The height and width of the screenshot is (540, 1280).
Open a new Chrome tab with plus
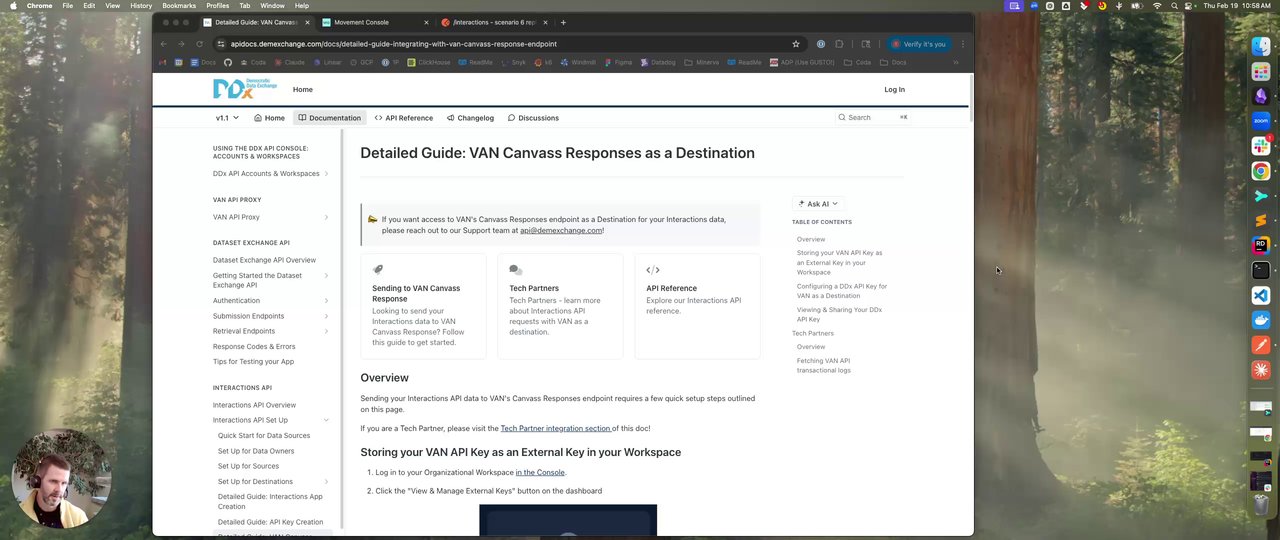coord(563,22)
